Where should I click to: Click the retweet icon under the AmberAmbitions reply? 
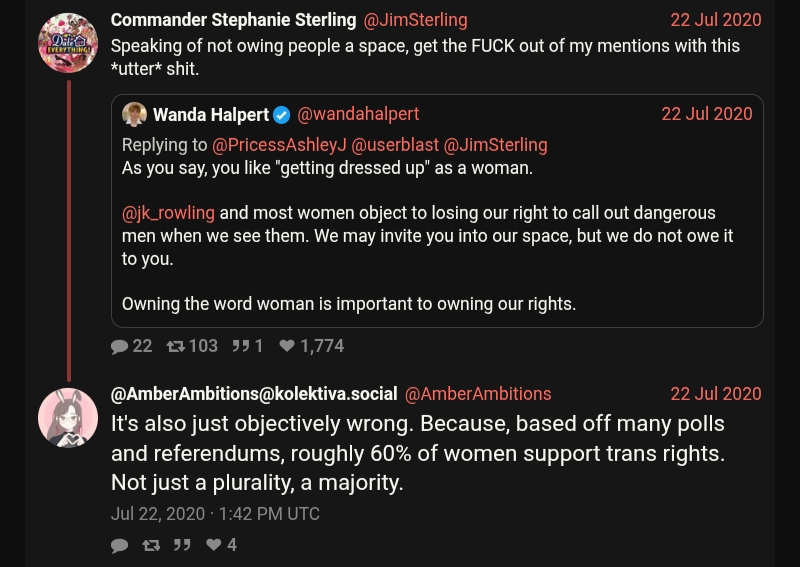(x=151, y=545)
